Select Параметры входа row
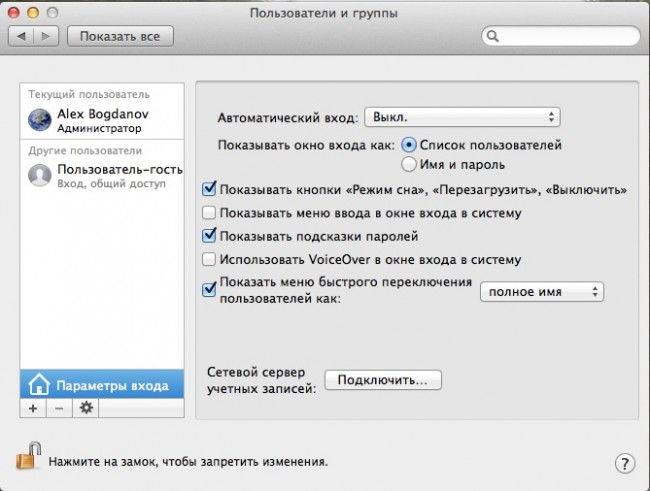 [x=102, y=384]
